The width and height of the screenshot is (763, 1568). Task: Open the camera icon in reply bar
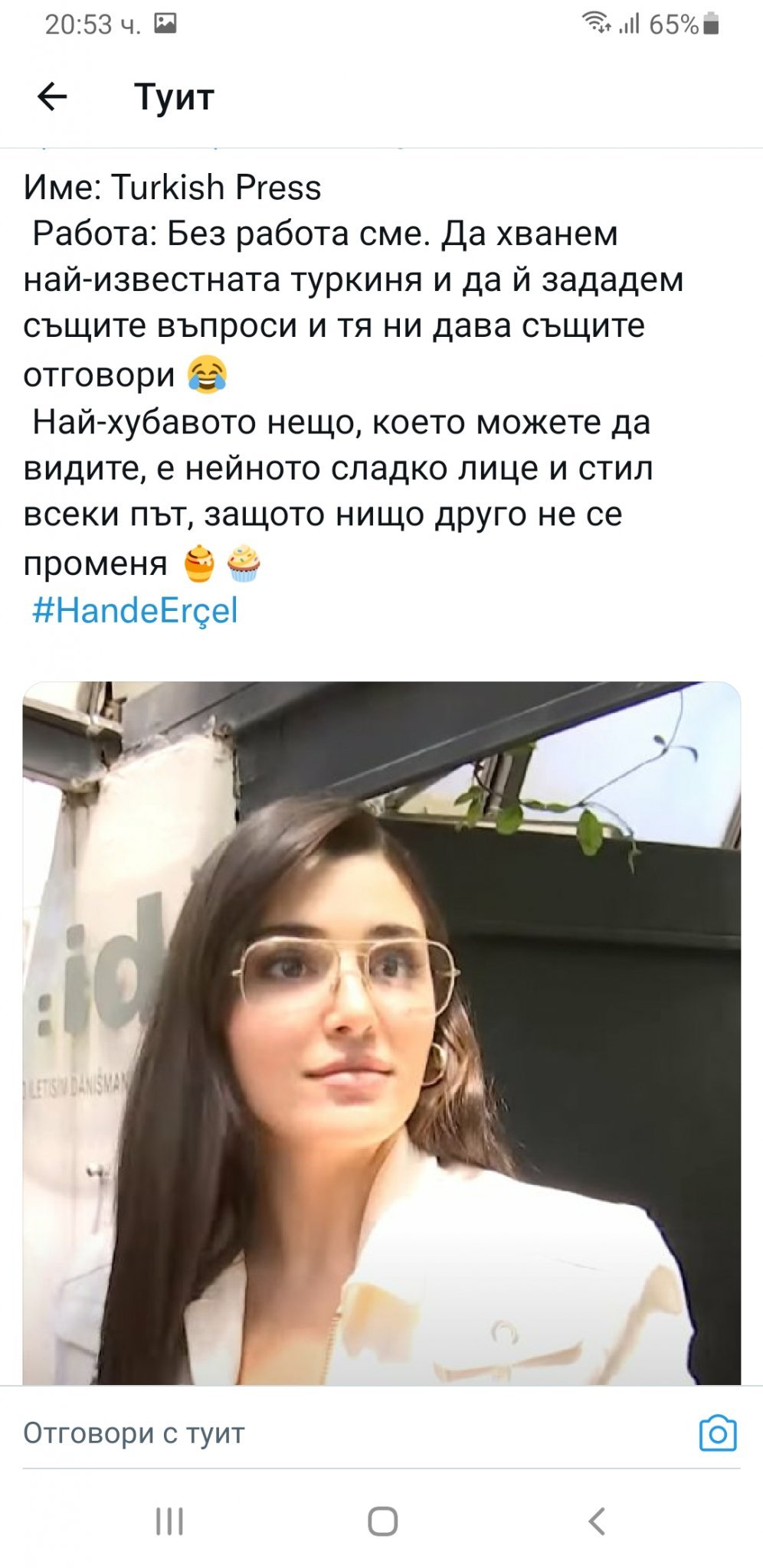718,1433
